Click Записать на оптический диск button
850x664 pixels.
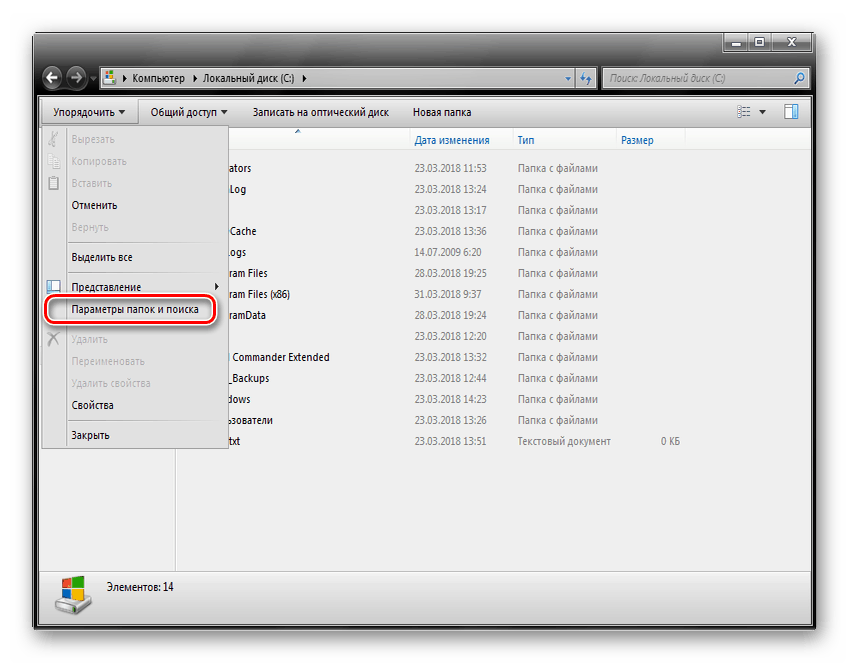(x=320, y=112)
